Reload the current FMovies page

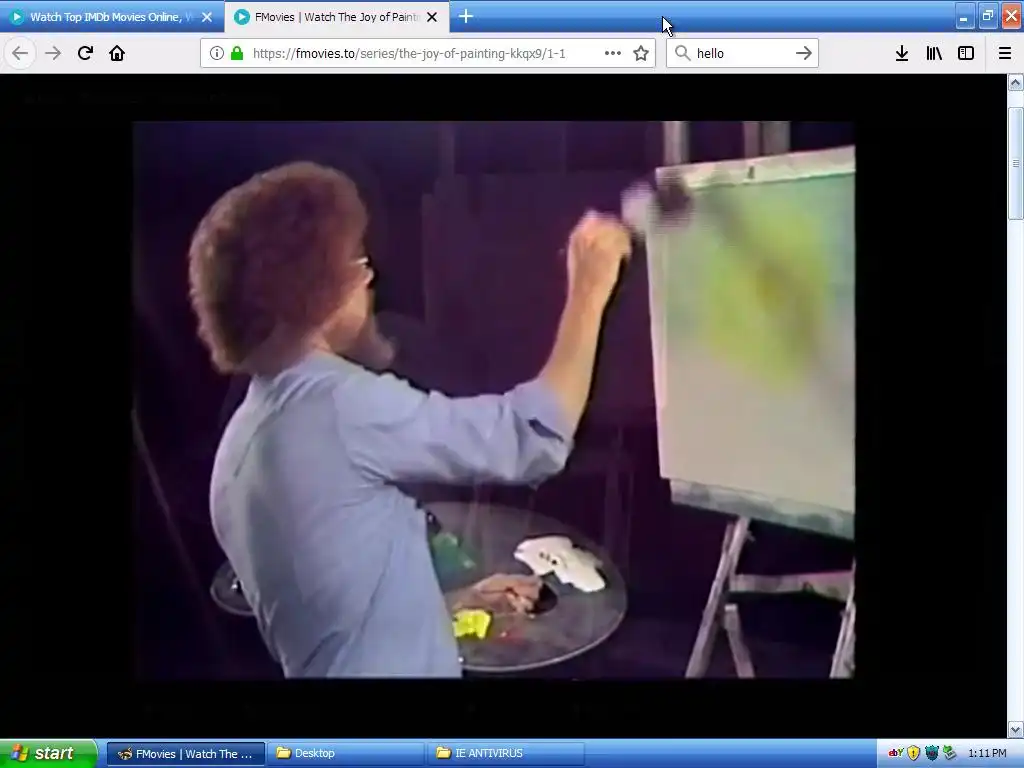(85, 53)
